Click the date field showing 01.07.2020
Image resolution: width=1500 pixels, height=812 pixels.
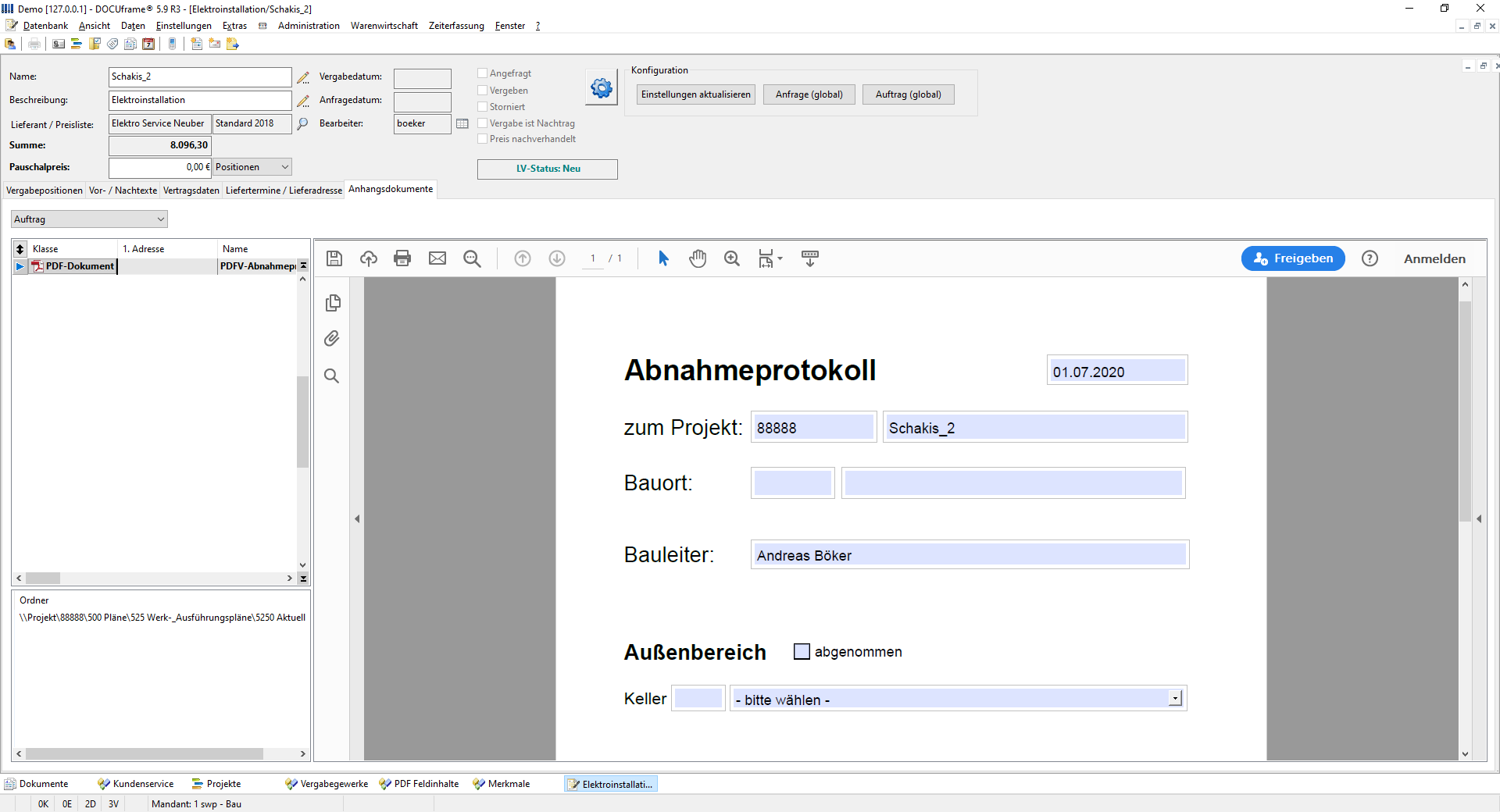(x=1117, y=370)
